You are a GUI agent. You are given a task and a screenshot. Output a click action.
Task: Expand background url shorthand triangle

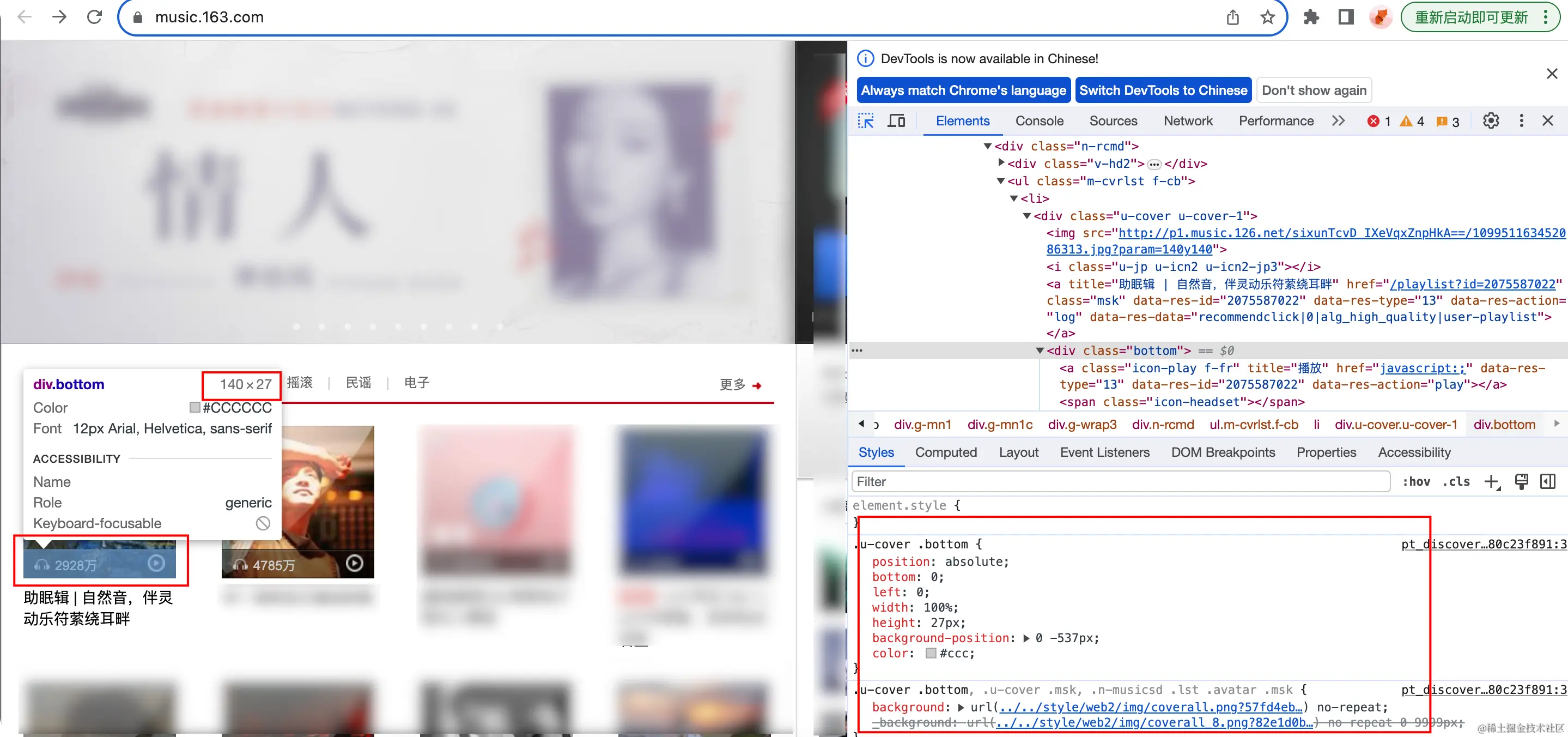[961, 707]
